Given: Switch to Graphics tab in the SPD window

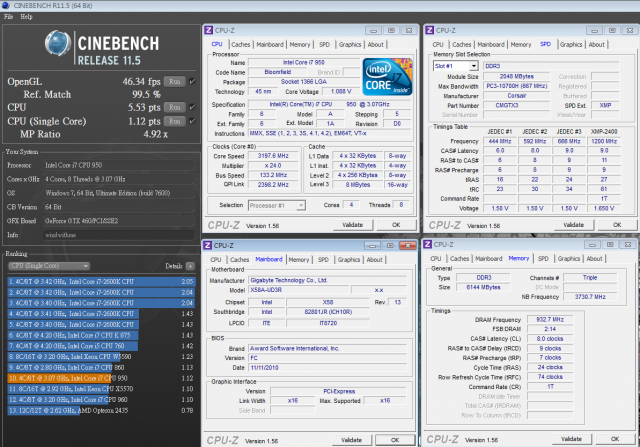Looking at the screenshot, I should (x=571, y=44).
